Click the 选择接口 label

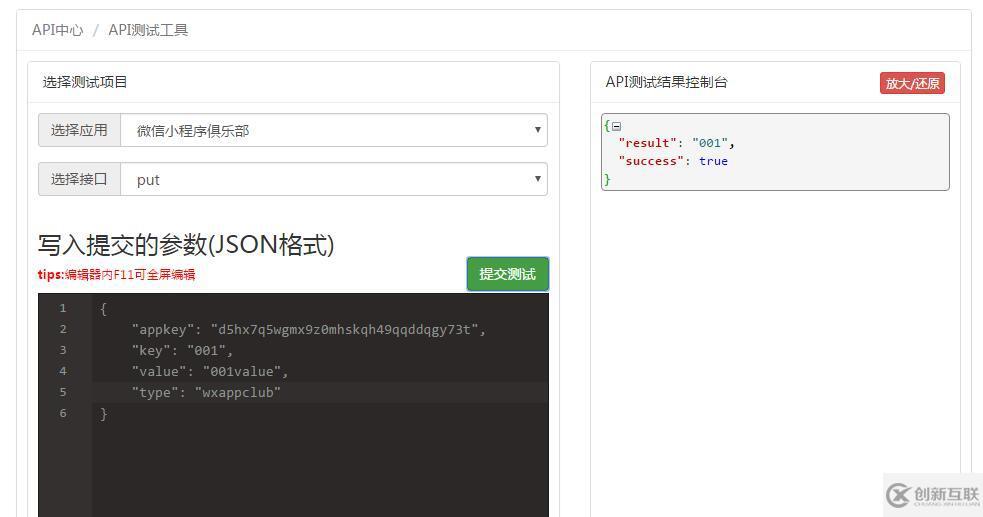(79, 179)
